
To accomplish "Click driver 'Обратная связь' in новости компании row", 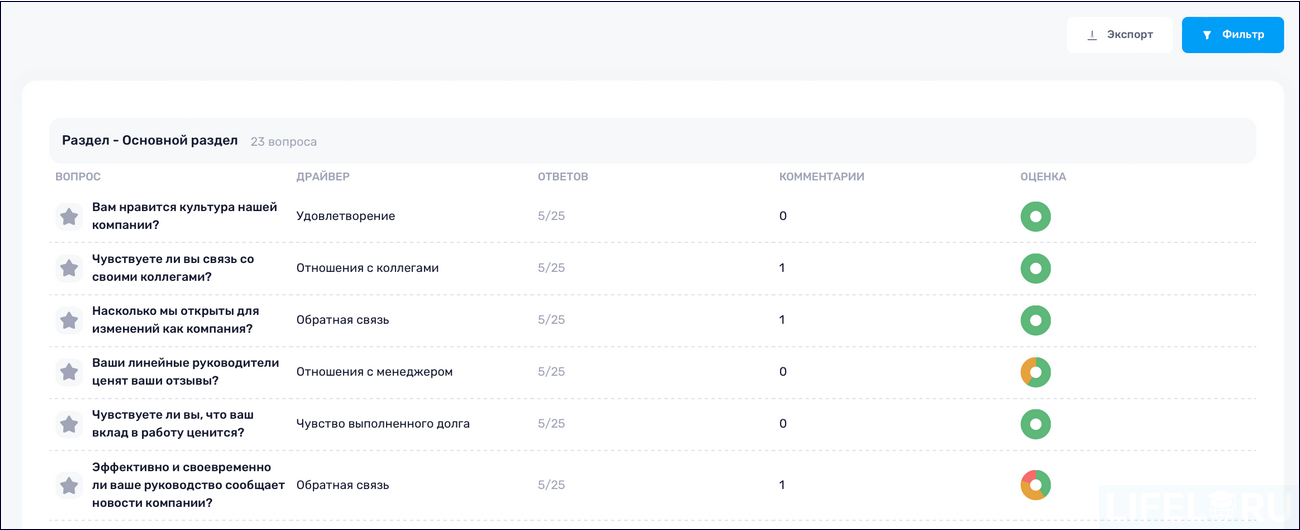I will coord(343,485).
